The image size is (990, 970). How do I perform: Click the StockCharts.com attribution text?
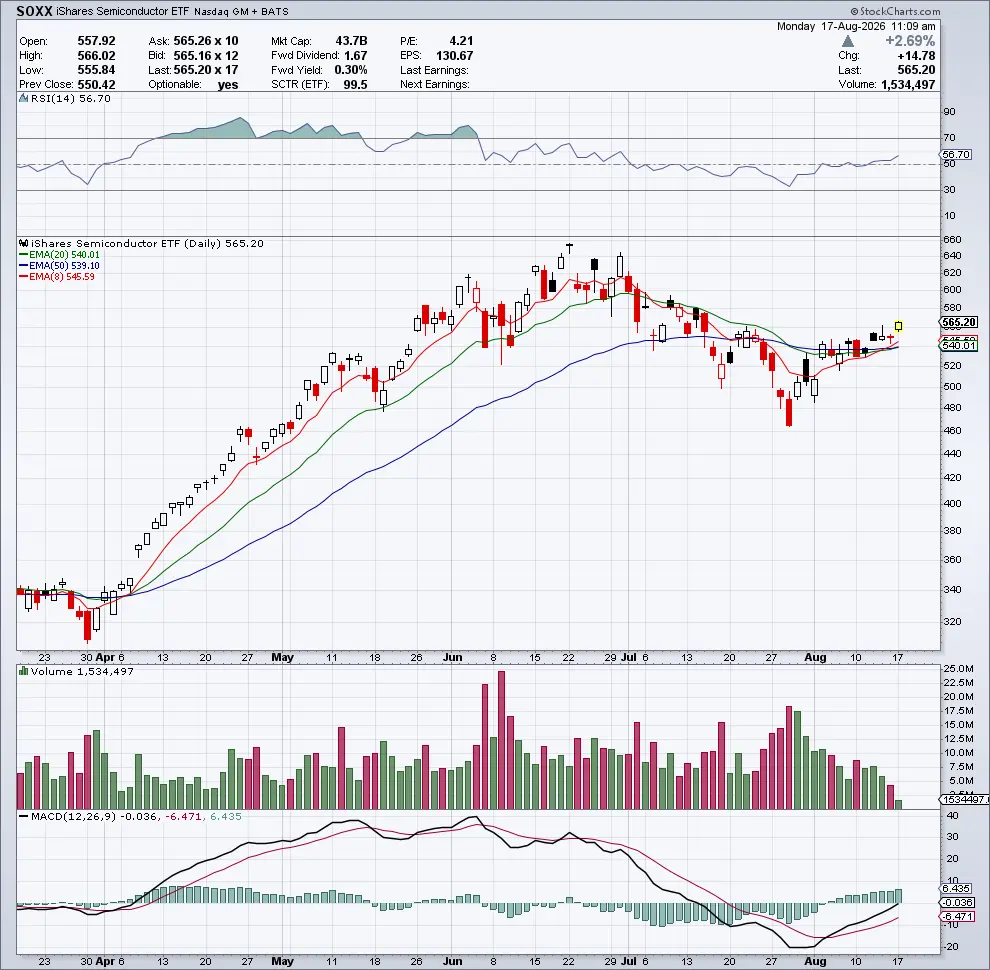coord(895,11)
